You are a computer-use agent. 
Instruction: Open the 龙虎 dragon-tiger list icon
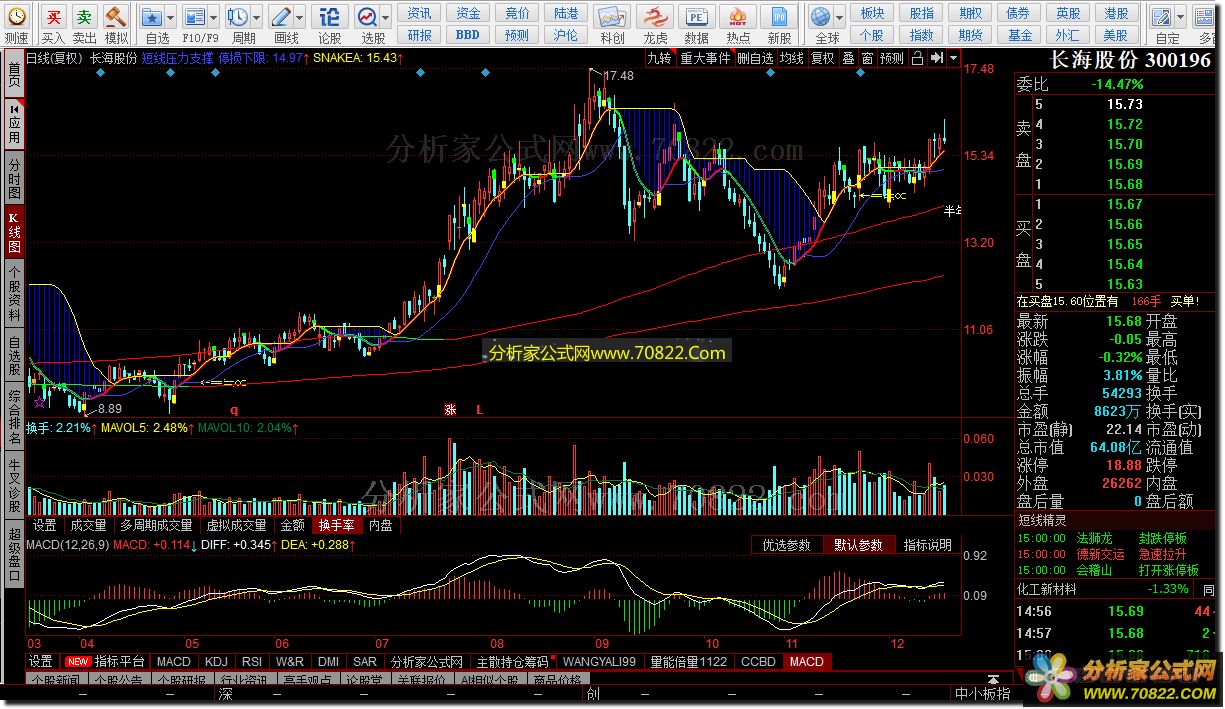click(656, 17)
